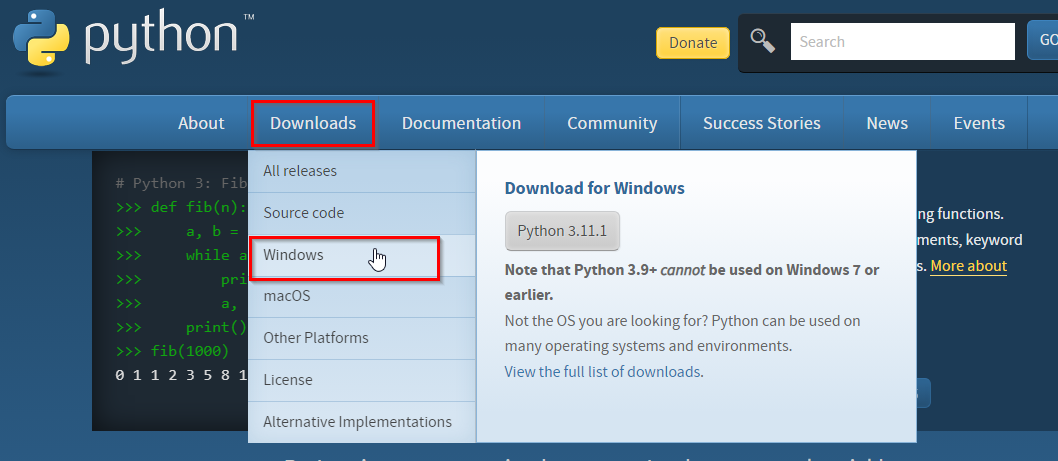The width and height of the screenshot is (1058, 461).
Task: Click the magnifying glass search icon
Action: point(763,40)
